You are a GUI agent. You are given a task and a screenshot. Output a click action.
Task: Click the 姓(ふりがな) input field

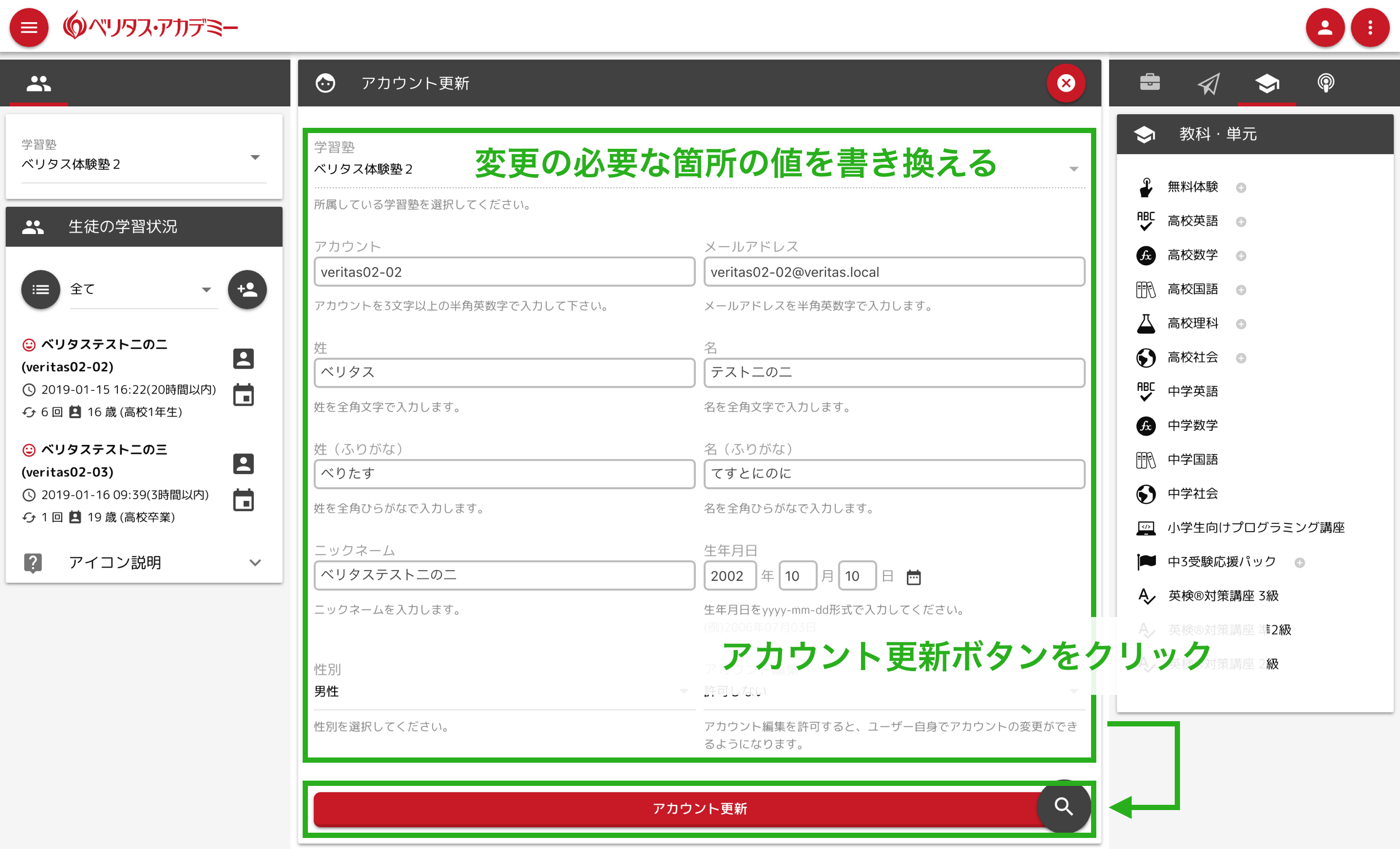504,473
